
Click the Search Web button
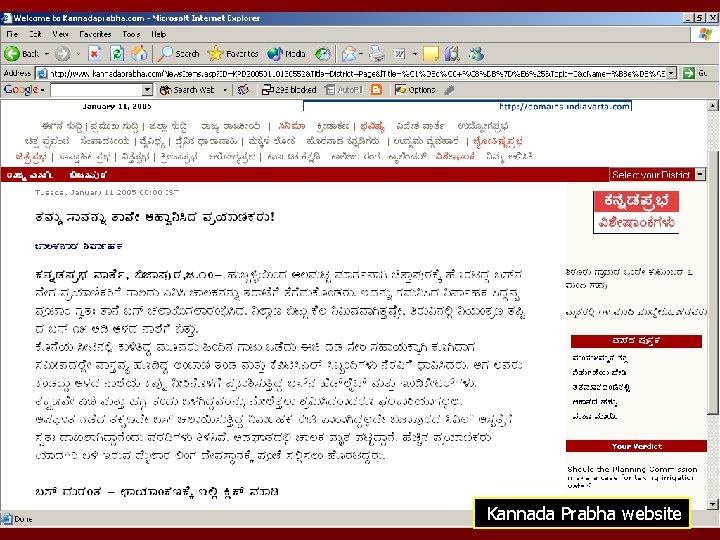(187, 90)
